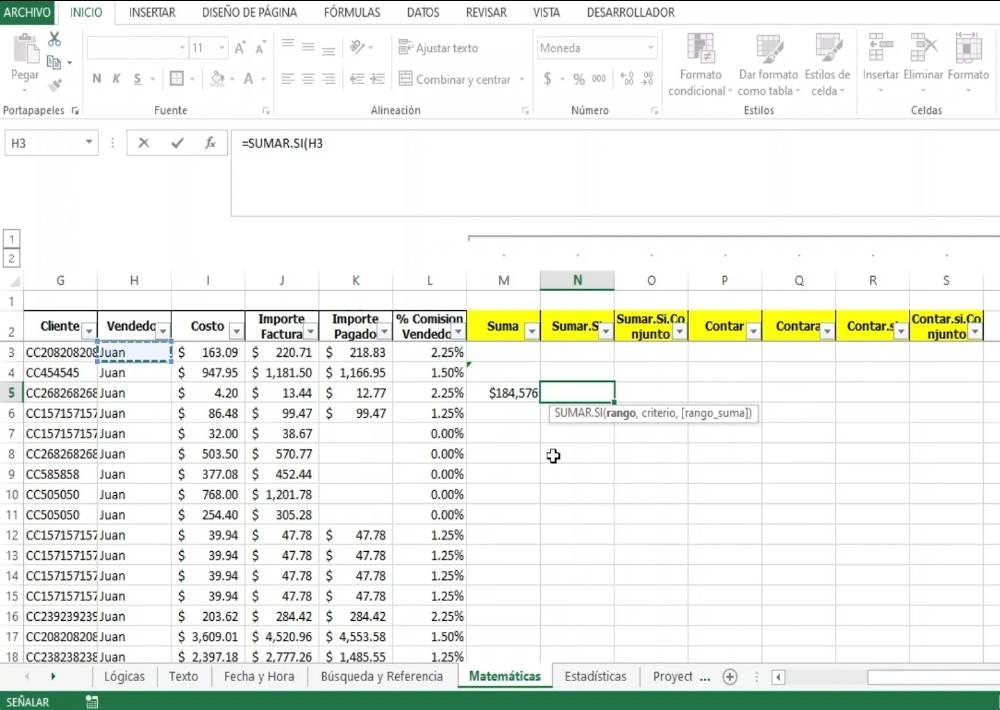Open the font size dropdown
Screen dimensions: 1000x710
pos(222,48)
